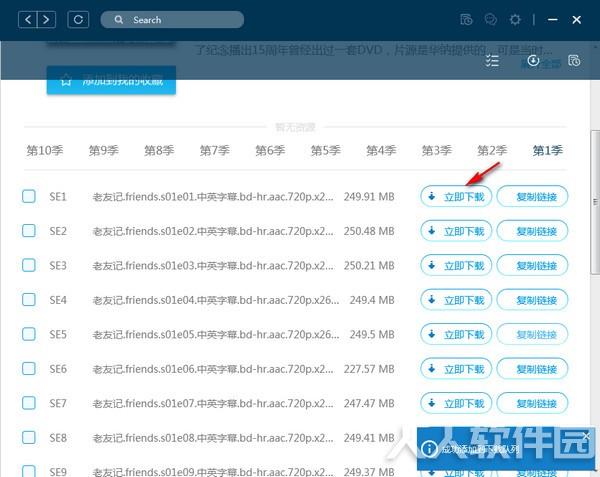
Task: Click the 250.48 MB size value
Action: 369,231
